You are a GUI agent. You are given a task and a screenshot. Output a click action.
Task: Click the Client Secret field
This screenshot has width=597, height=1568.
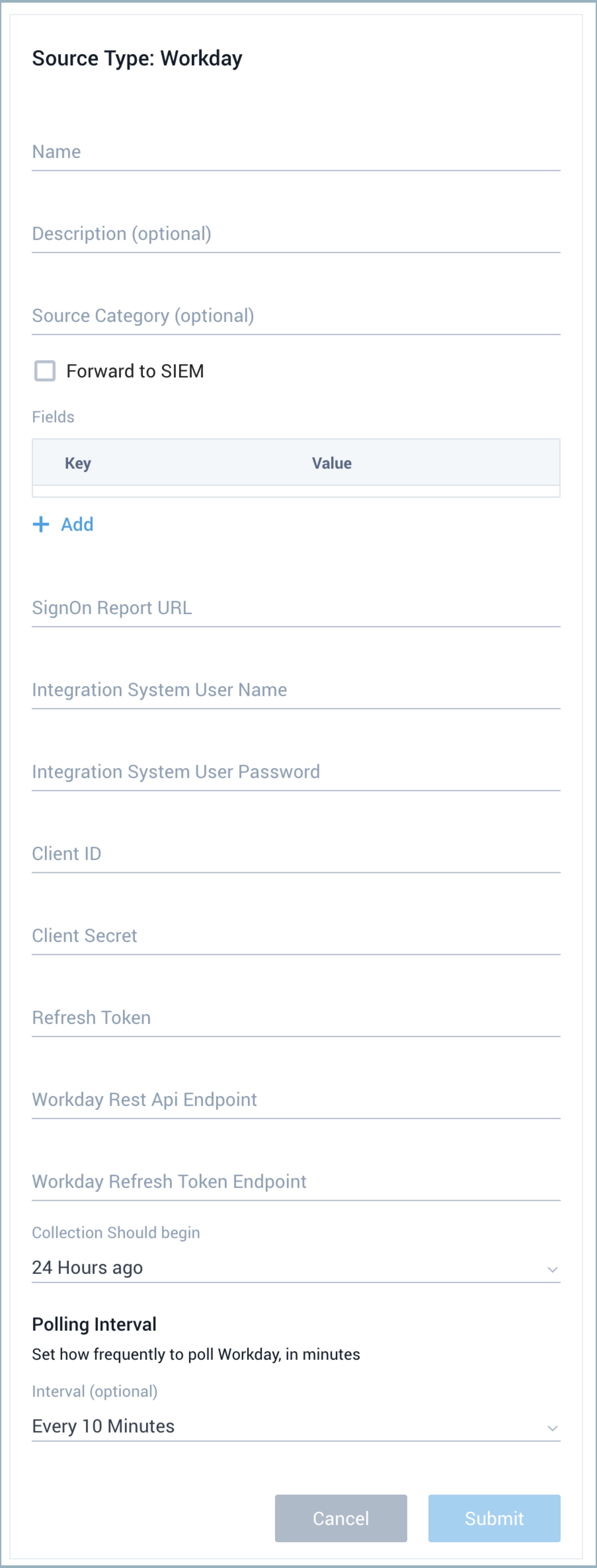[295, 936]
